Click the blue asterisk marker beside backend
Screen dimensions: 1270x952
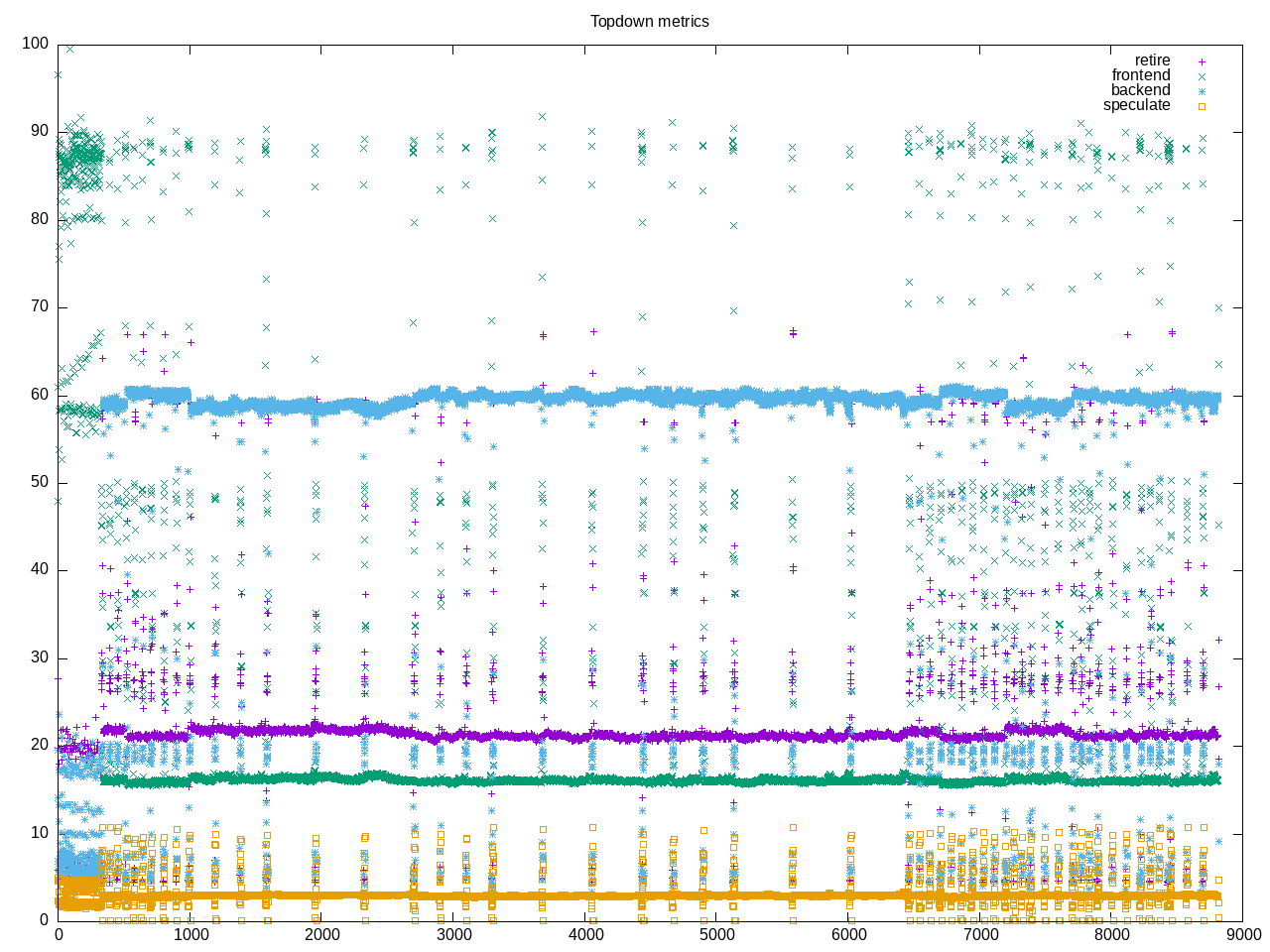click(x=1202, y=91)
